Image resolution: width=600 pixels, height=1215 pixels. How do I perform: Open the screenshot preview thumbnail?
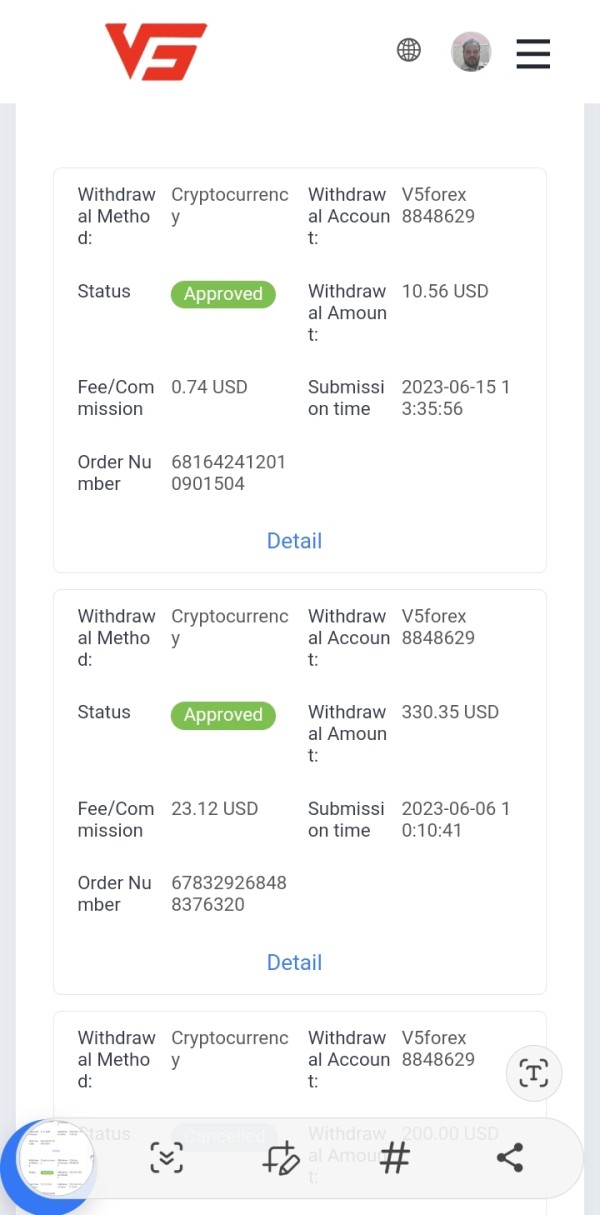click(56, 1160)
